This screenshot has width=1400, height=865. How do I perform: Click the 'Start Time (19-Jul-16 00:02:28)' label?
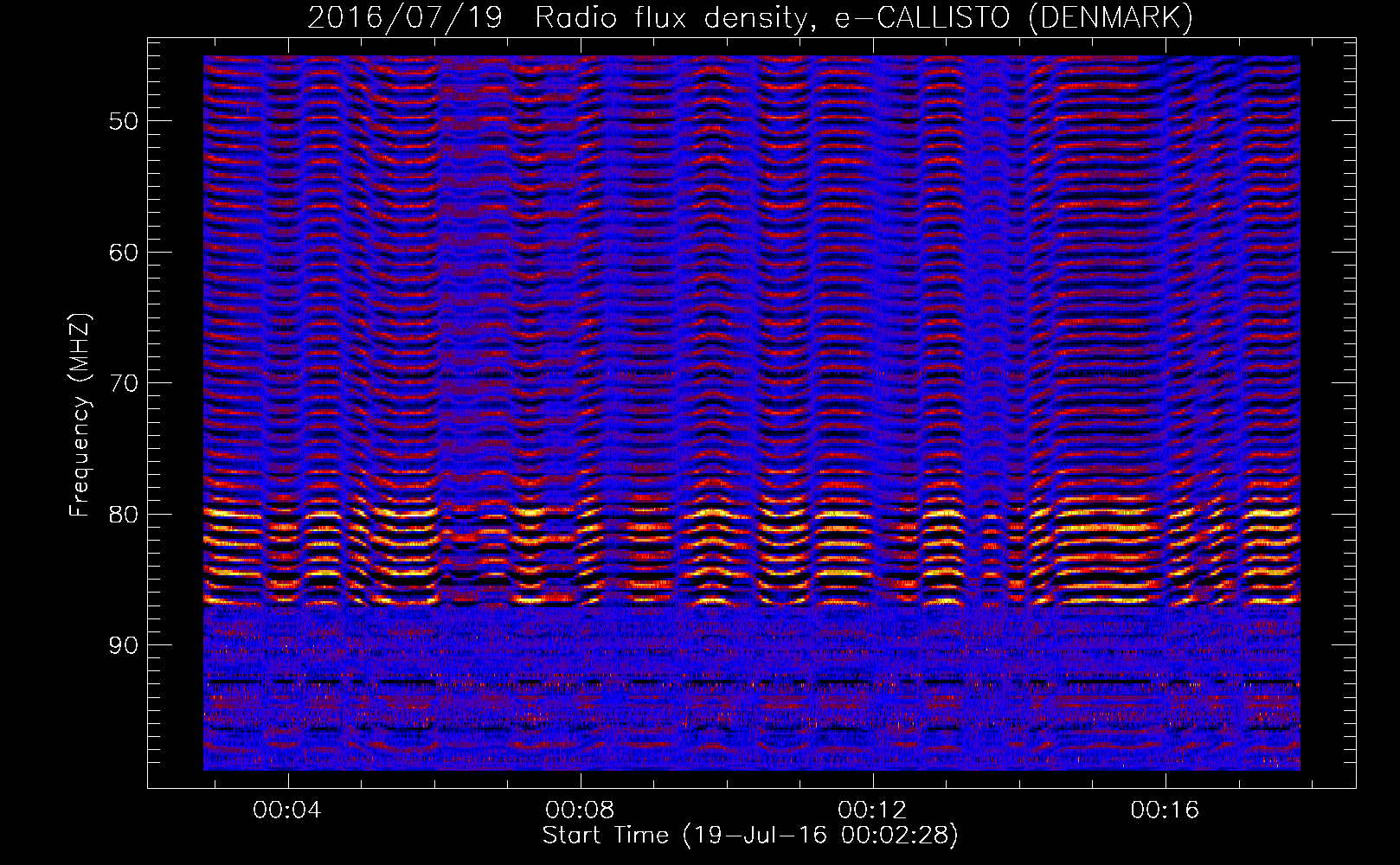750,836
